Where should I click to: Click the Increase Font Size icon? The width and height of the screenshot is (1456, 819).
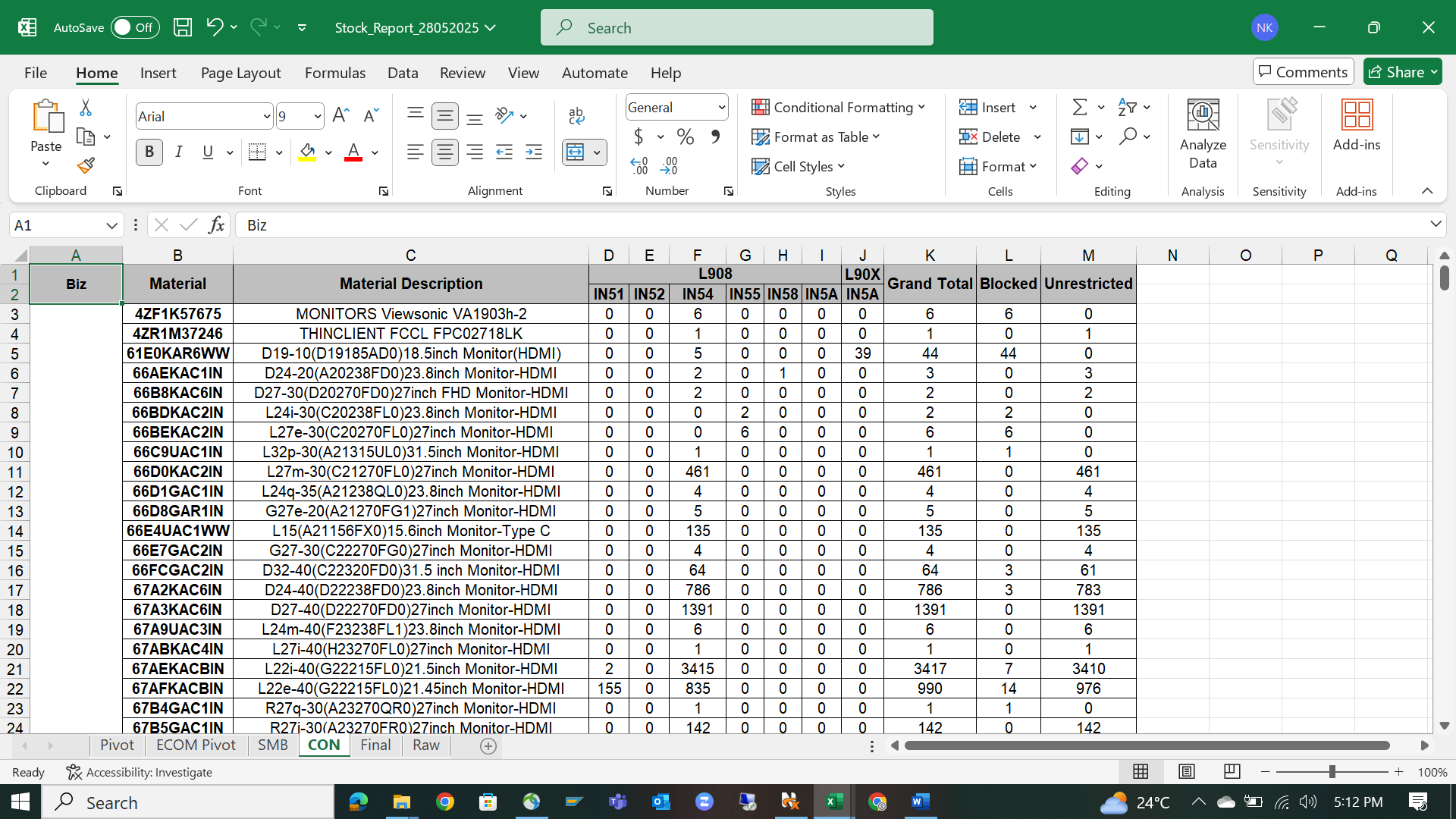click(340, 115)
